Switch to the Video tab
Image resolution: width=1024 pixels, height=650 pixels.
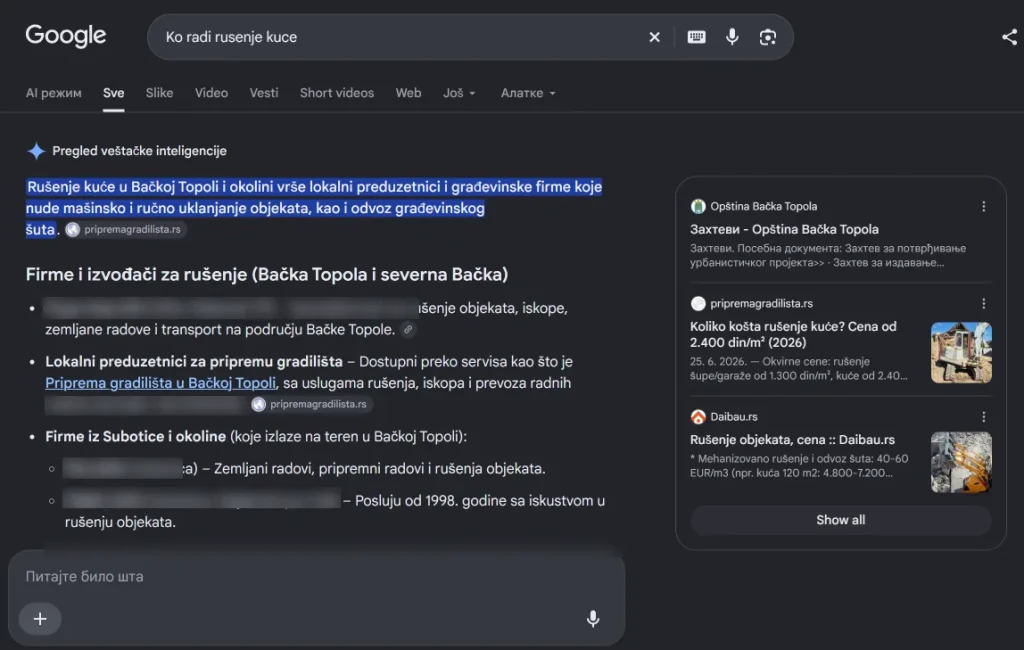pos(211,93)
